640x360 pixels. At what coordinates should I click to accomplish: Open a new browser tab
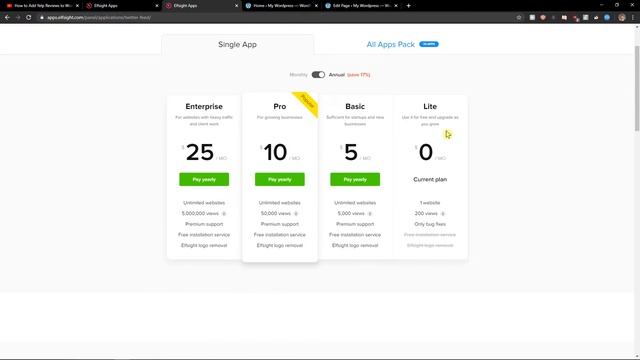click(x=408, y=6)
